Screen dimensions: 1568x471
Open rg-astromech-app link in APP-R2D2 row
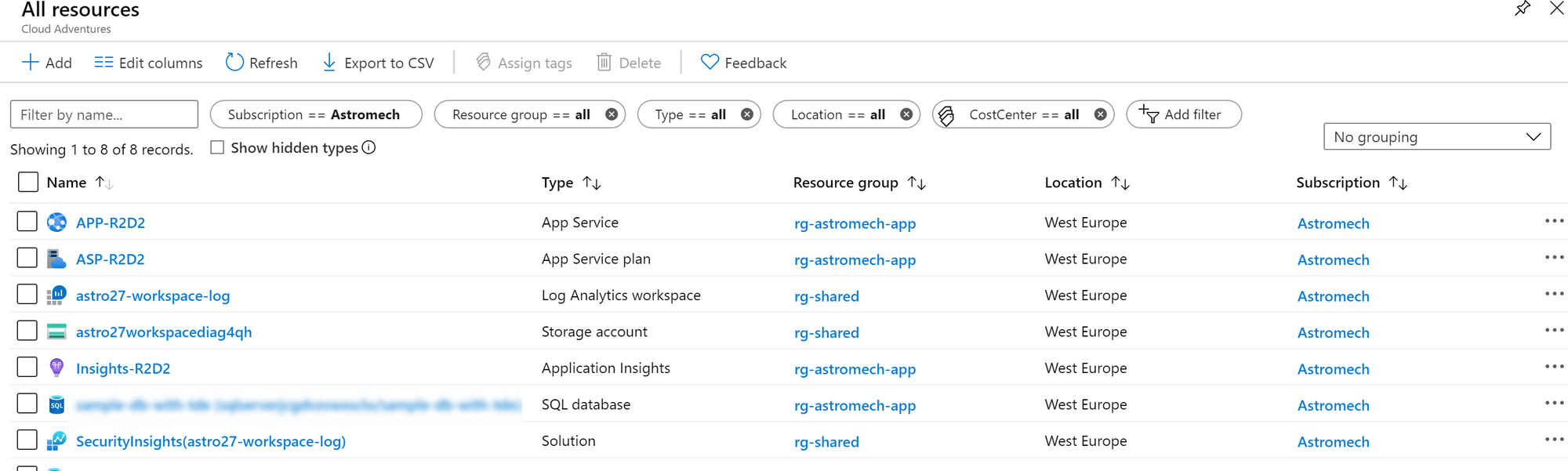[x=855, y=223]
